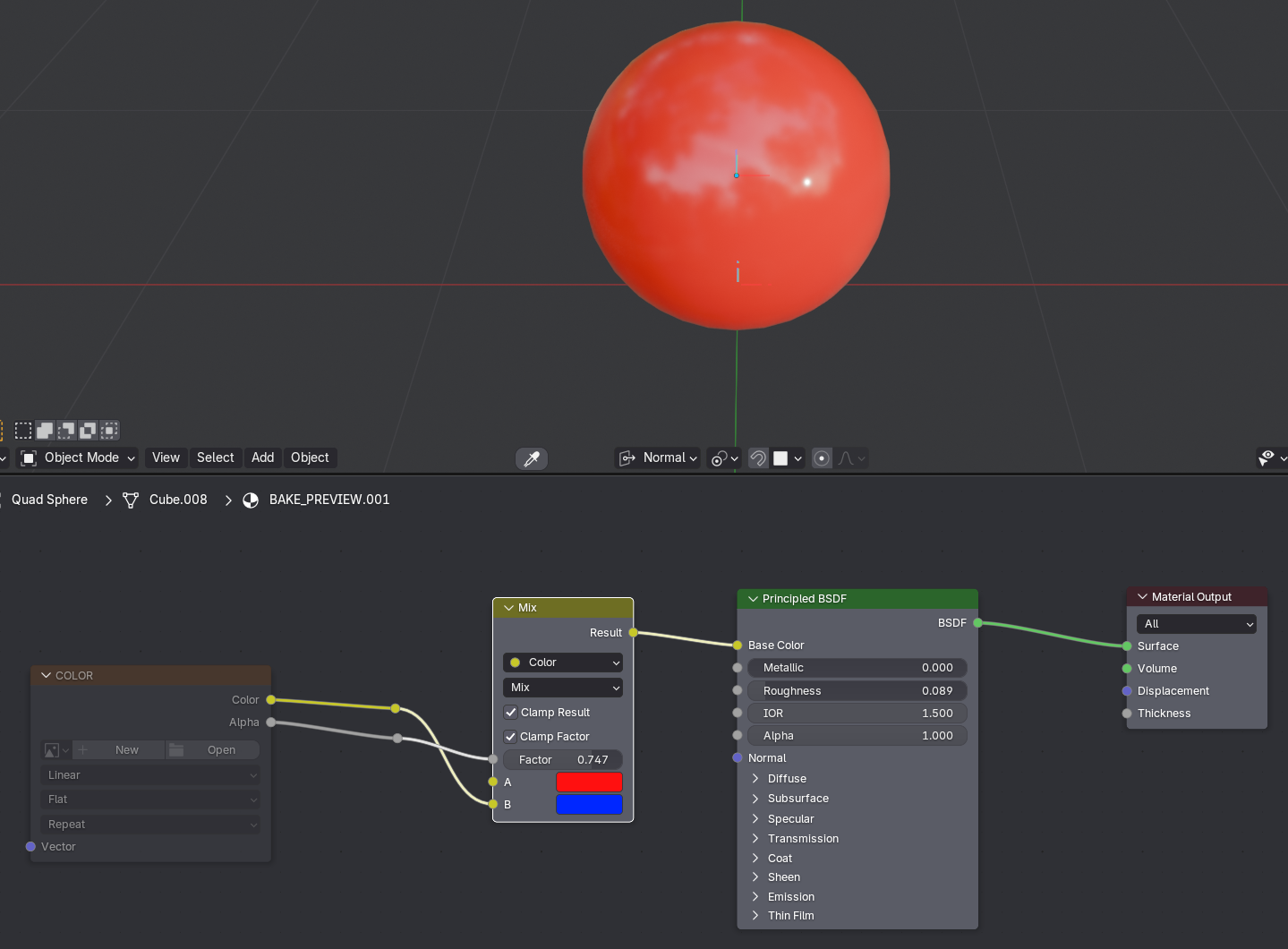
Task: Open the Mix blend mode dropdown
Action: (x=563, y=688)
